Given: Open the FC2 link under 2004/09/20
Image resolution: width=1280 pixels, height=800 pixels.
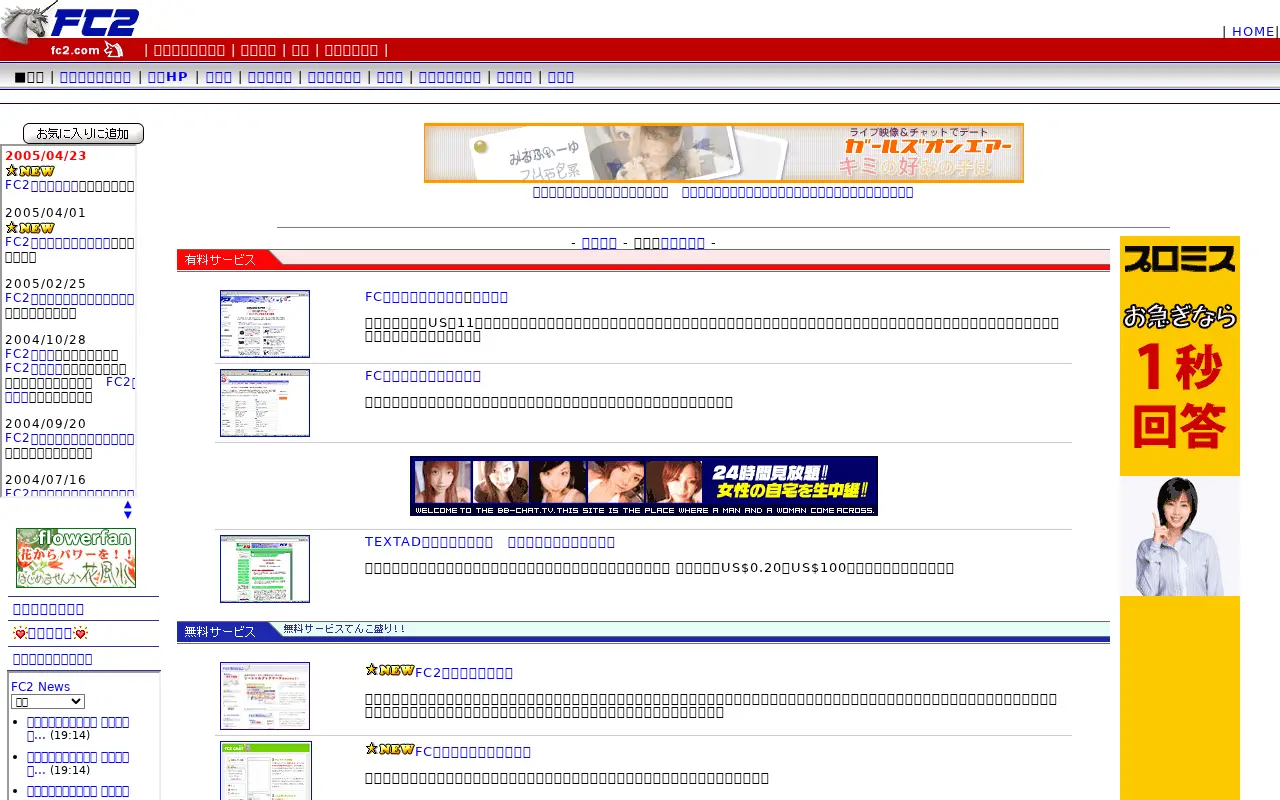Looking at the screenshot, I should [70, 438].
